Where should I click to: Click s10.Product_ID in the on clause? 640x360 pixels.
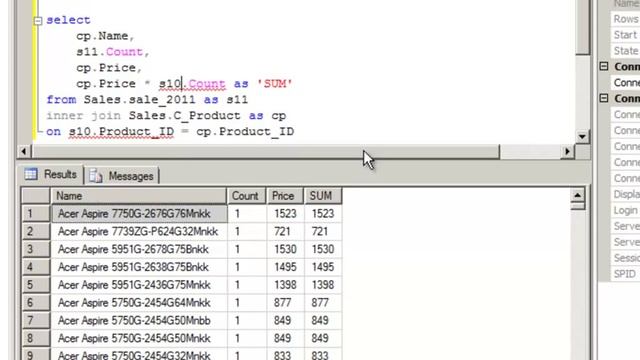coord(121,132)
